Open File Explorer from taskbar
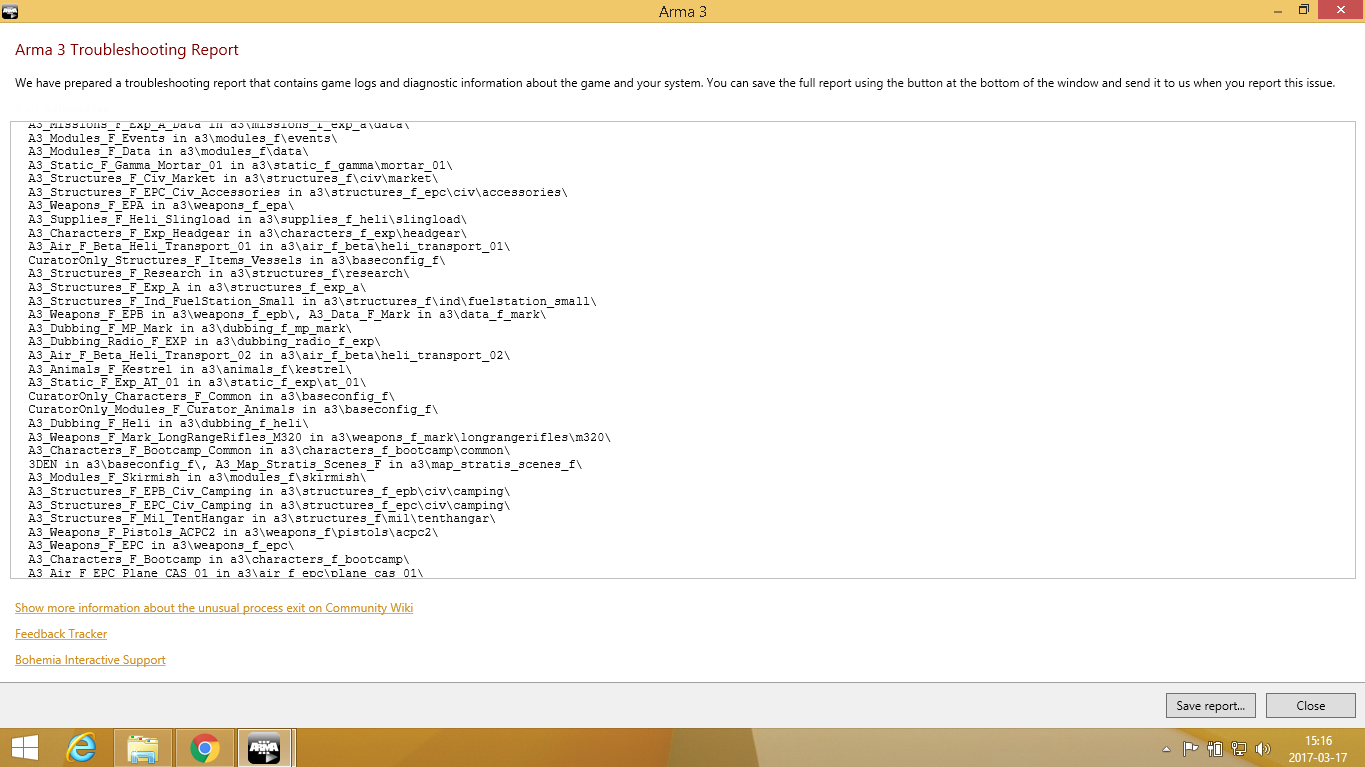The image size is (1365, 767). 143,748
